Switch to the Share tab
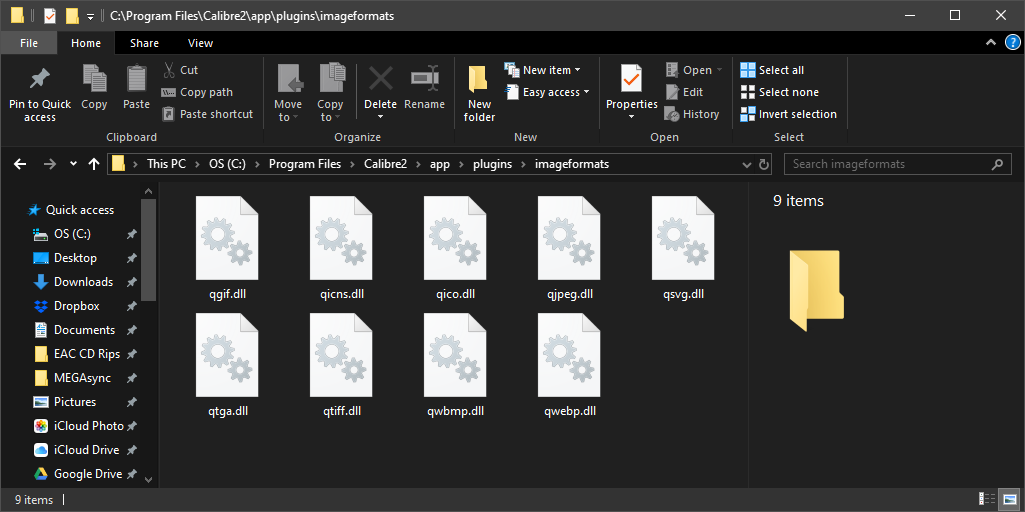 click(144, 43)
